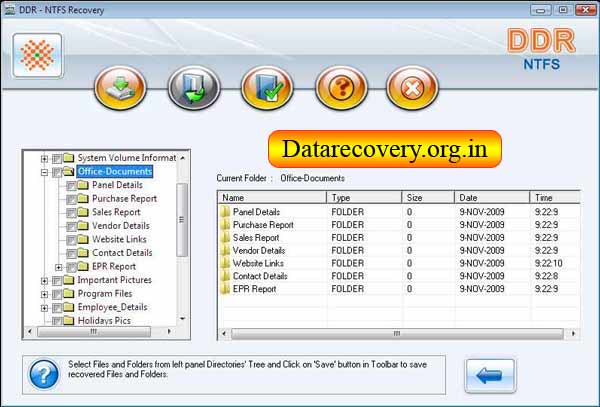
Task: Click the load/import log toolbar icon
Action: [x=194, y=88]
